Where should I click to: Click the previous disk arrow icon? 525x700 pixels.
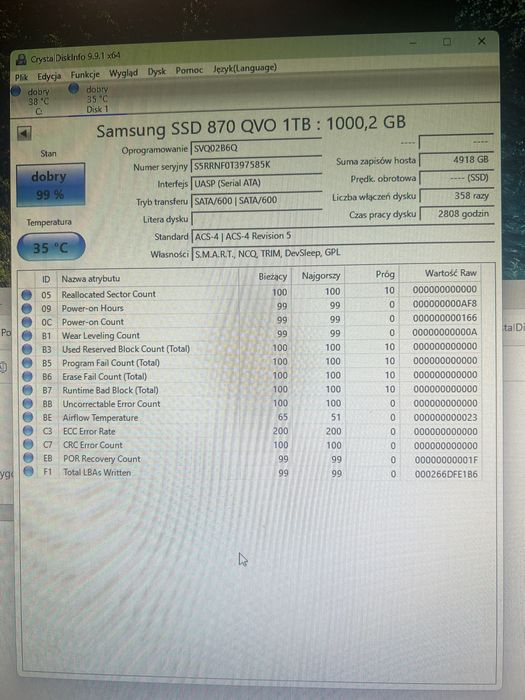(x=24, y=133)
